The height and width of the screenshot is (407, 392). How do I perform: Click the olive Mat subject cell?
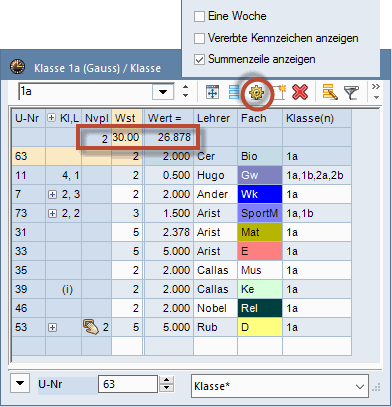point(260,232)
